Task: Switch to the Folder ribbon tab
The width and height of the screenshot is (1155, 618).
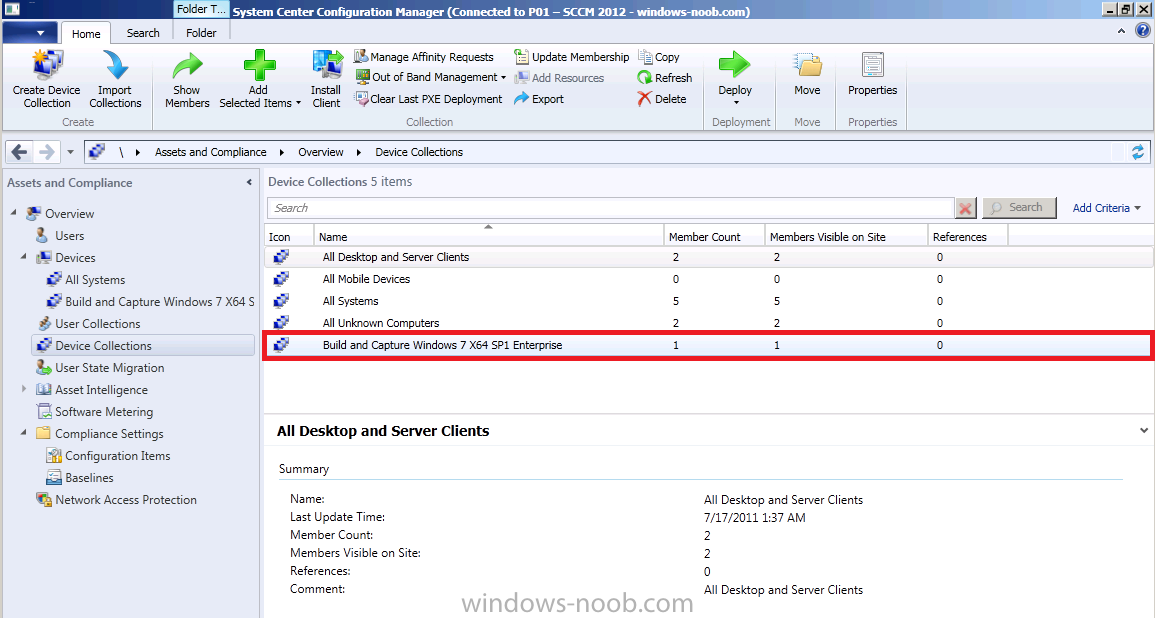Action: [x=201, y=33]
